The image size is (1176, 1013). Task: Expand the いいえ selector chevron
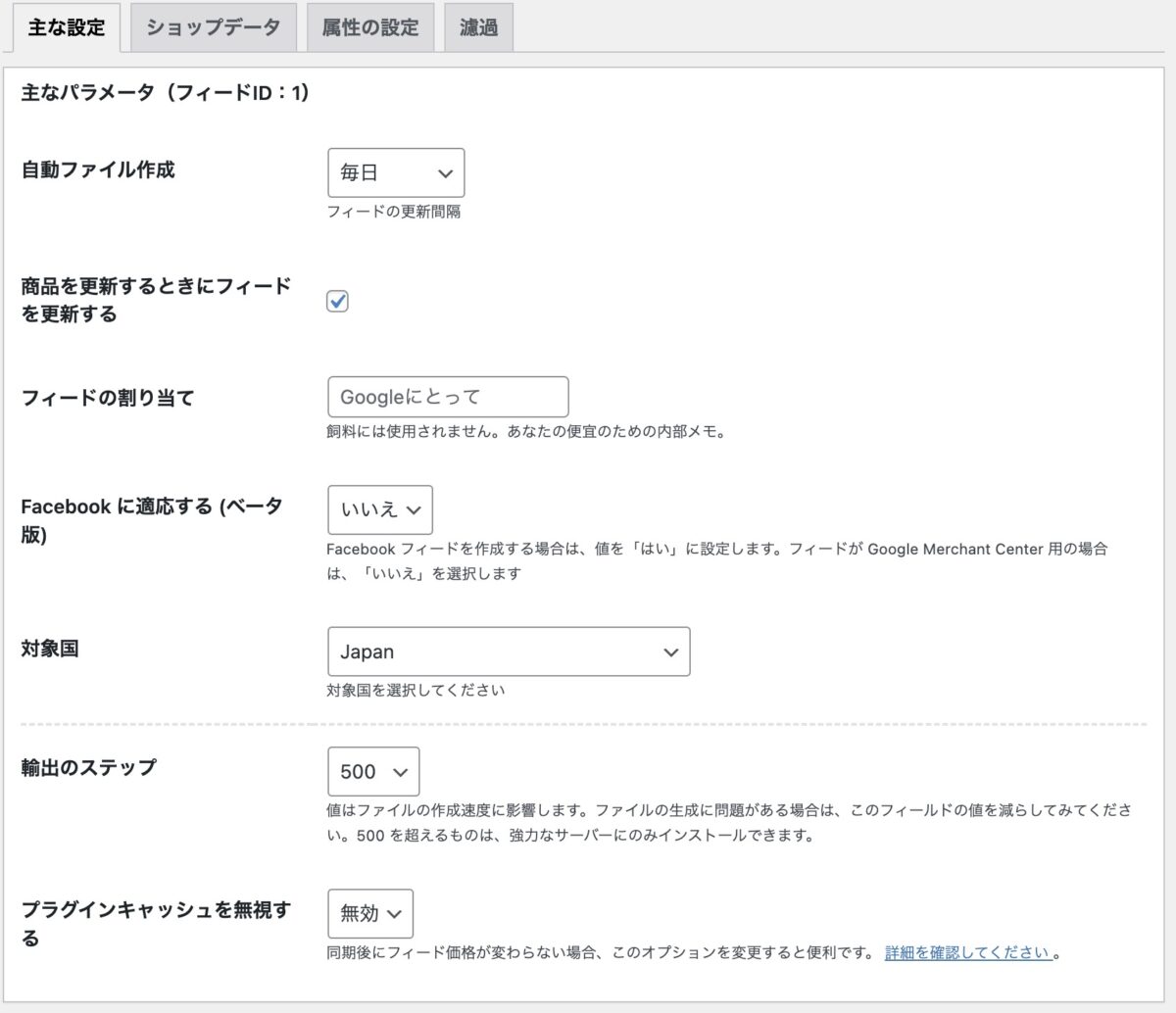(x=415, y=509)
